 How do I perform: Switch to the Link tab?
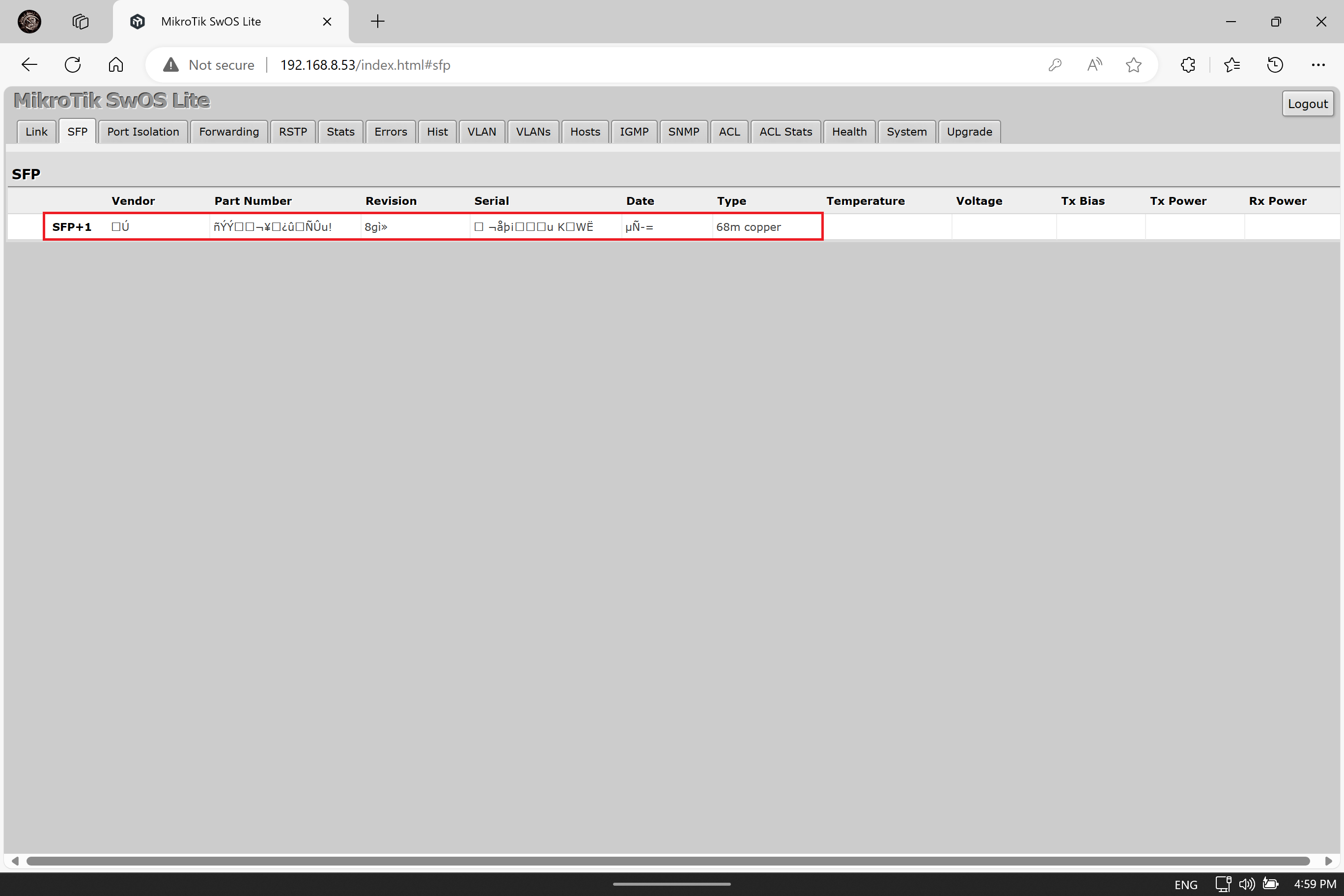click(36, 132)
